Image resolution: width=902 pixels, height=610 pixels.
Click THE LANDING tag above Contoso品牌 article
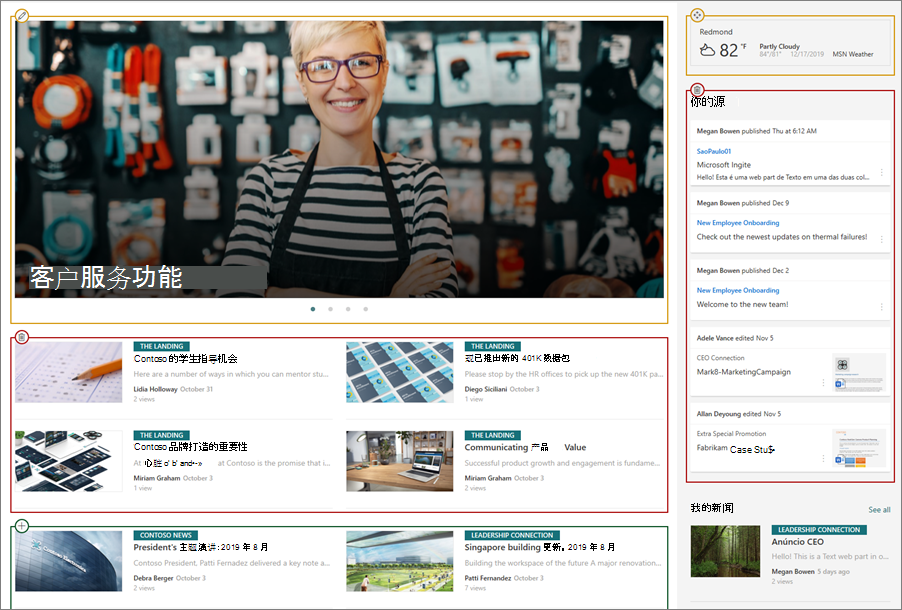pyautogui.click(x=161, y=435)
